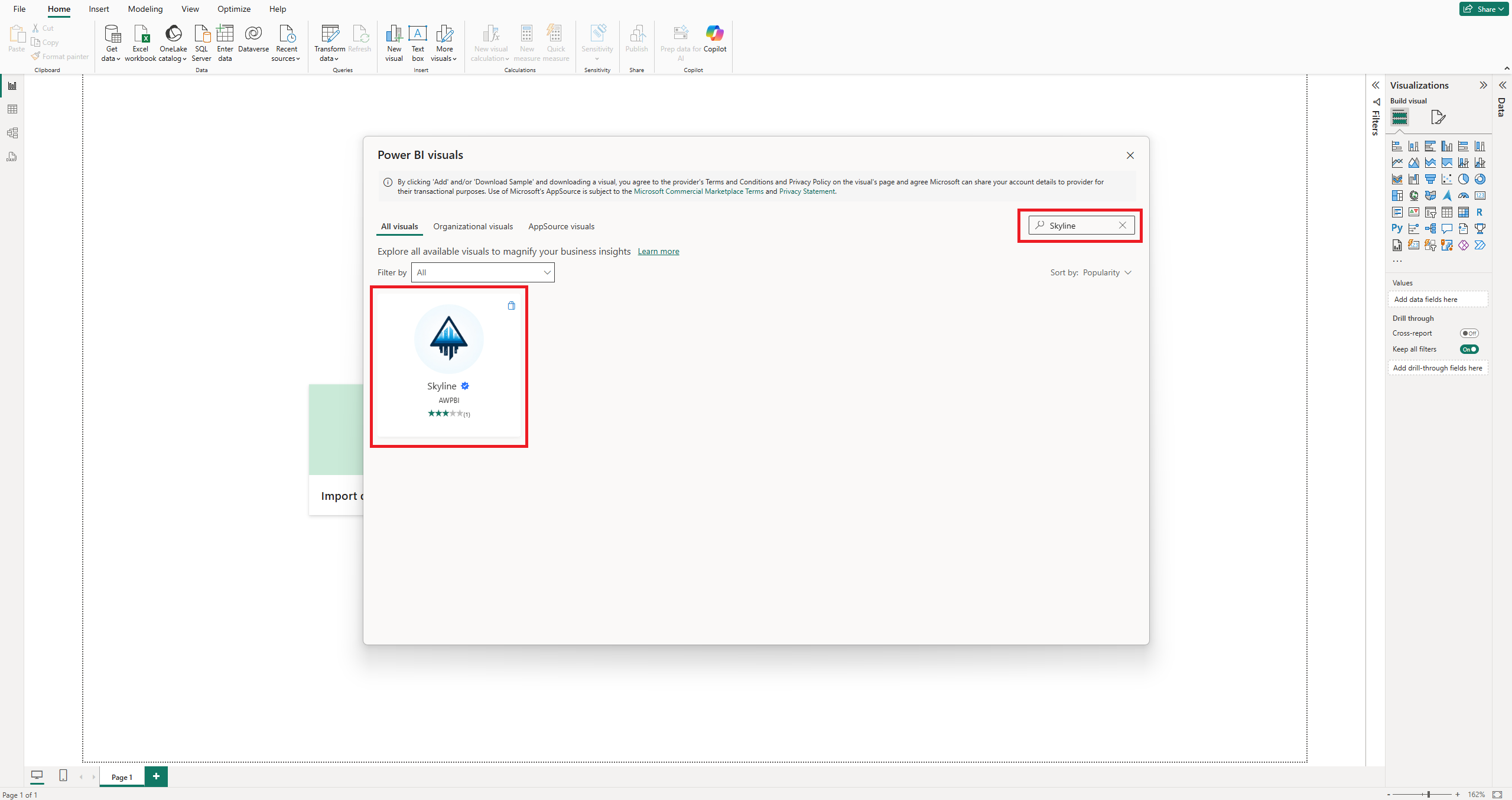Collapse the Visualizations pane
This screenshot has height=800, width=1512.
(x=1483, y=85)
